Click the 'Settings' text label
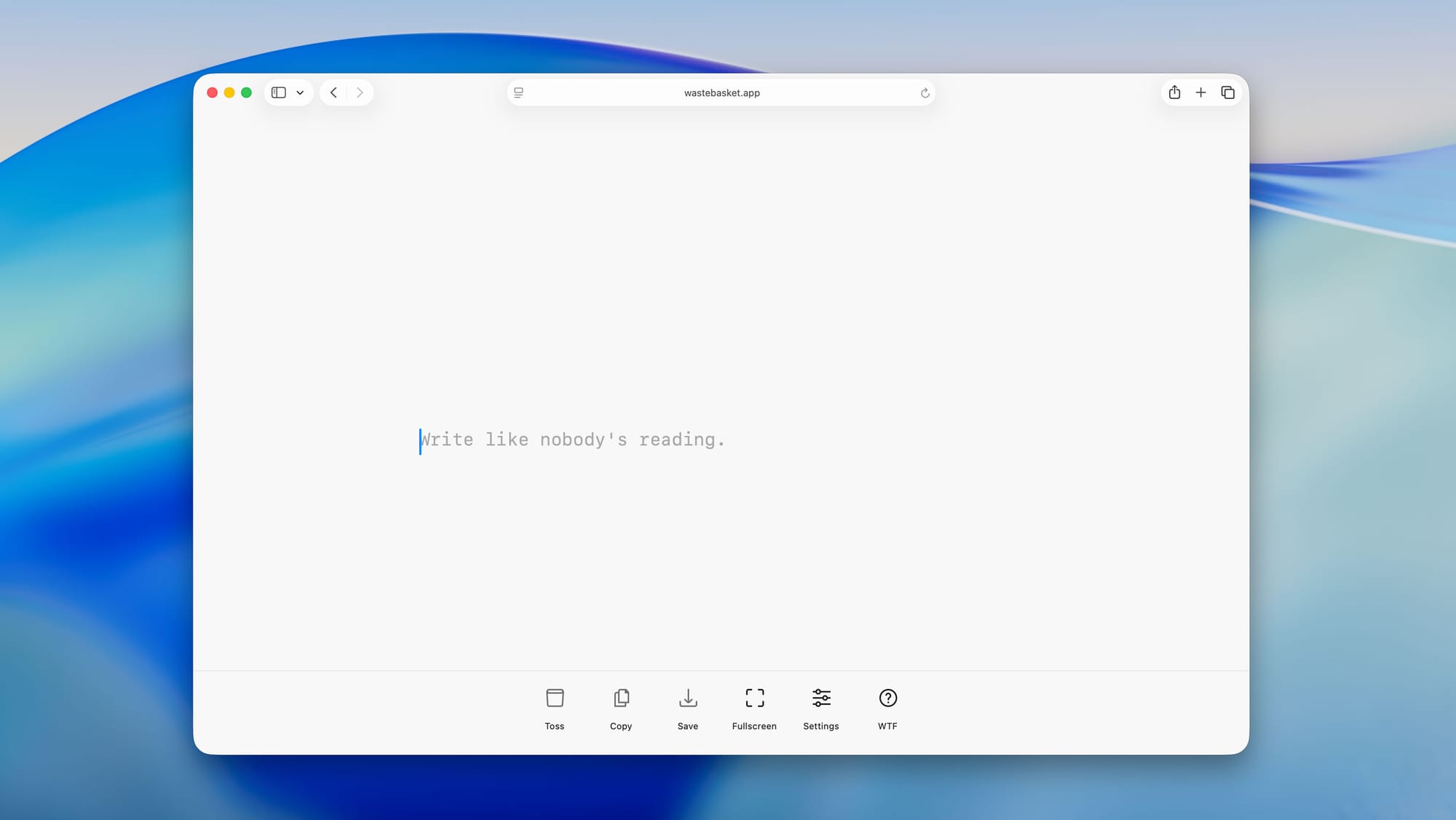 point(820,726)
